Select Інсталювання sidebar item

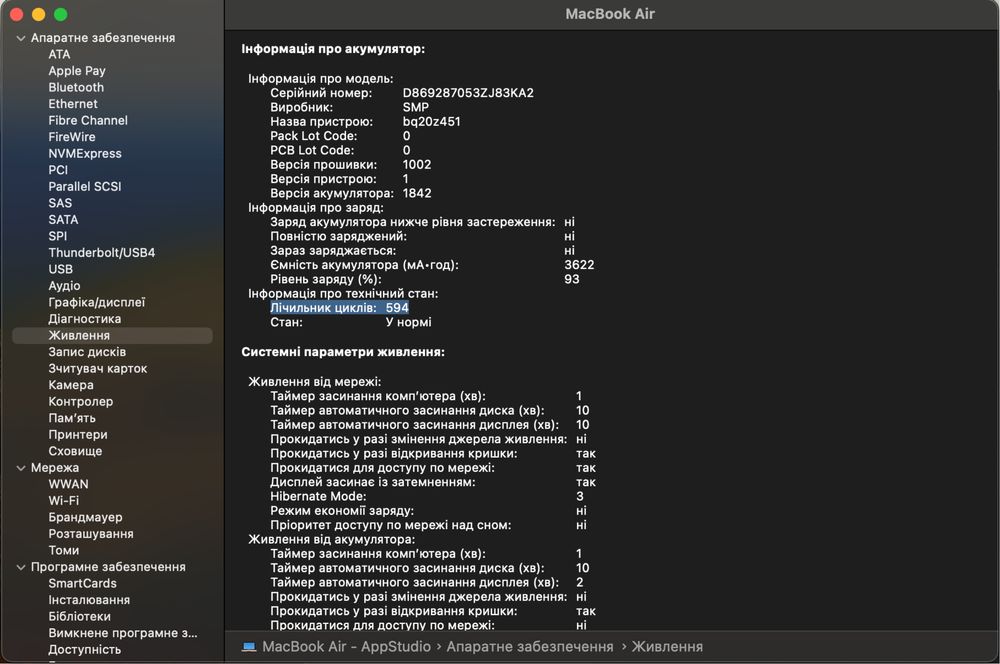[x=89, y=600]
